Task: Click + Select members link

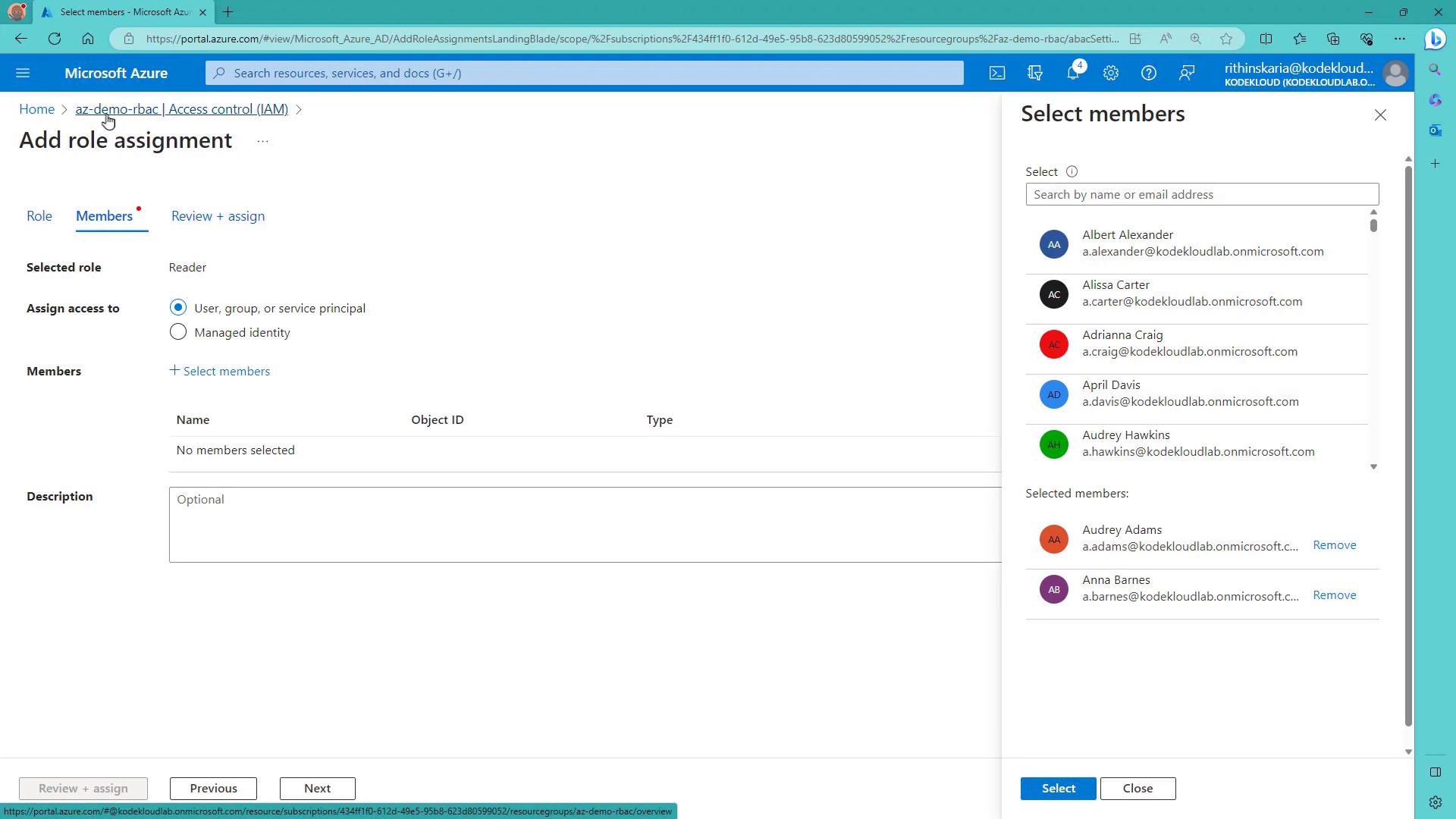Action: point(220,371)
